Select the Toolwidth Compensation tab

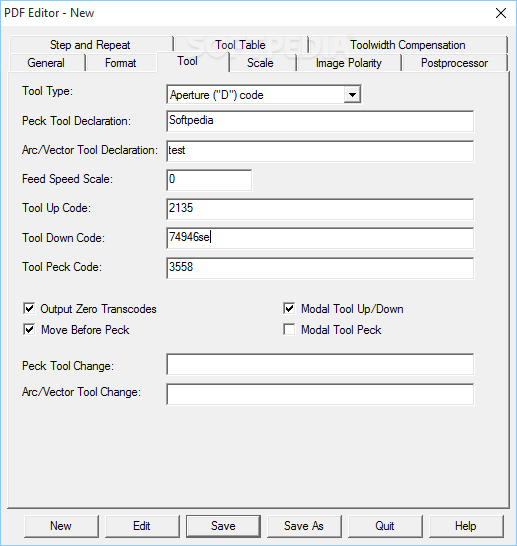[408, 45]
